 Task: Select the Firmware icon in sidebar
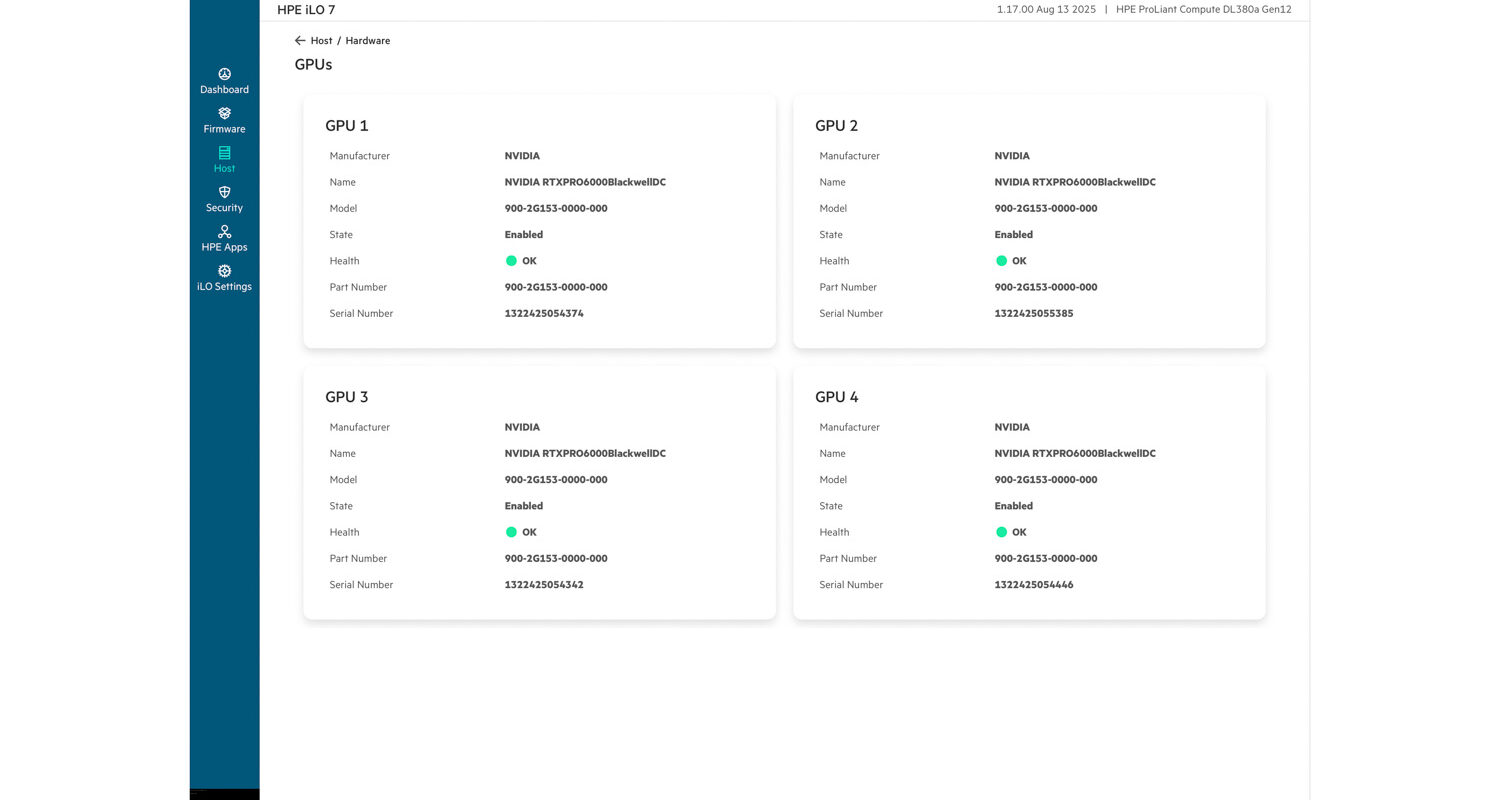(x=224, y=113)
